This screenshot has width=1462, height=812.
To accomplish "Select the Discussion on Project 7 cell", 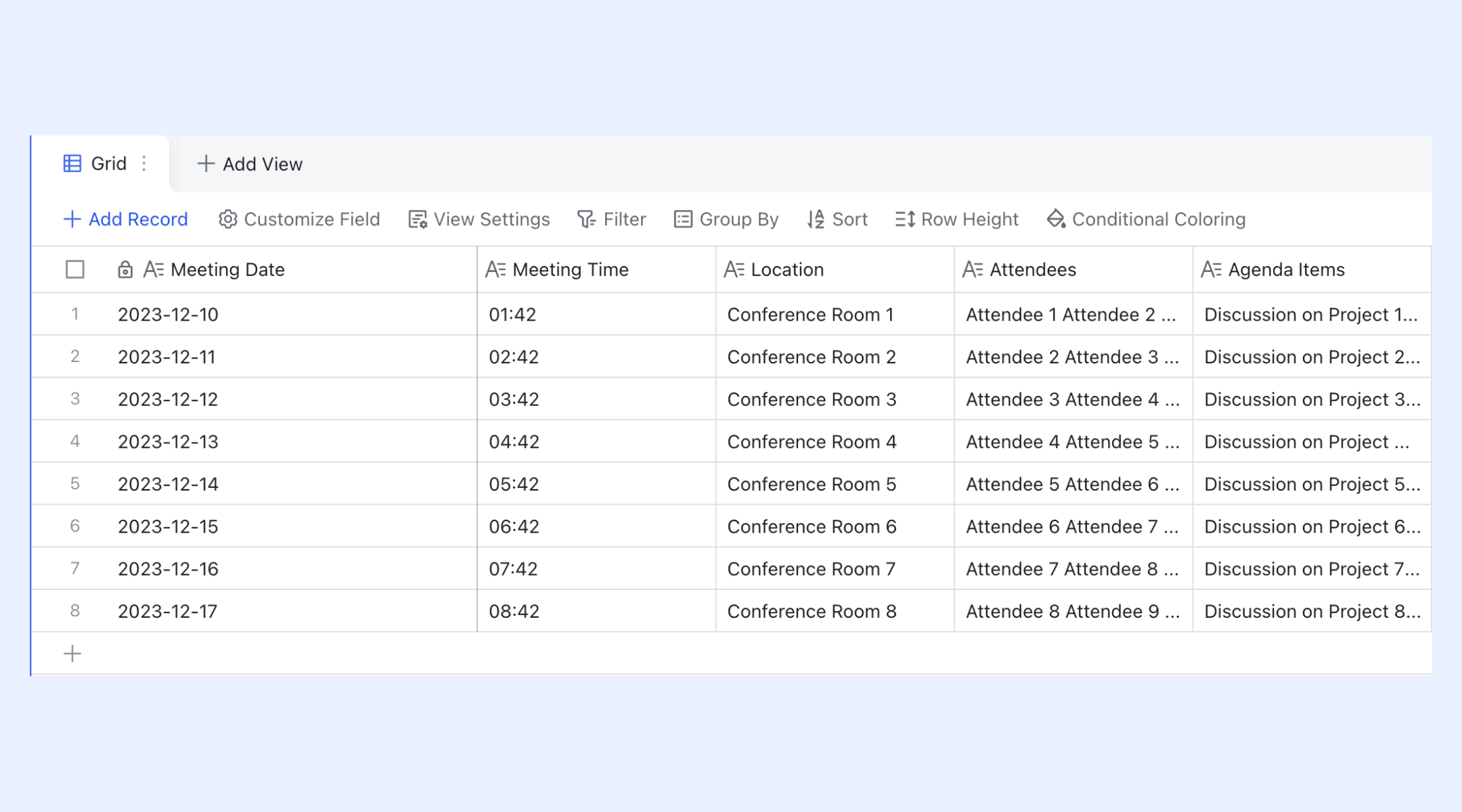I will coord(1312,569).
